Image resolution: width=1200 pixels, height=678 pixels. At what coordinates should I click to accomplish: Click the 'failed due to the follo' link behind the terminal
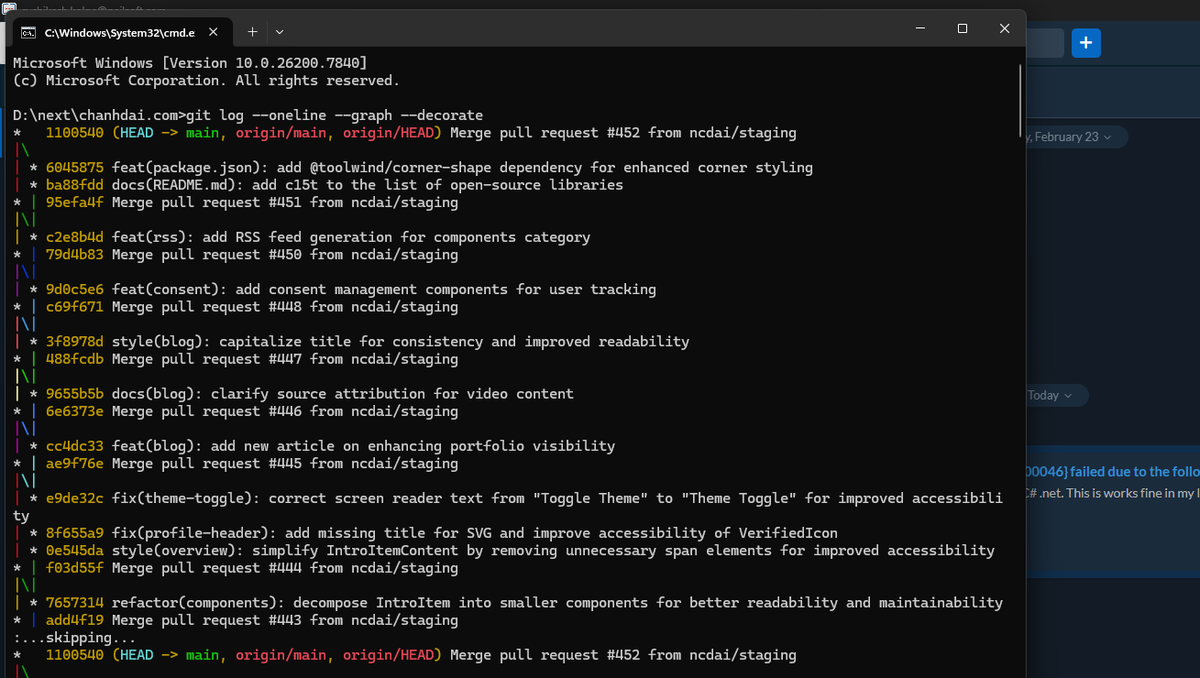[1135, 471]
